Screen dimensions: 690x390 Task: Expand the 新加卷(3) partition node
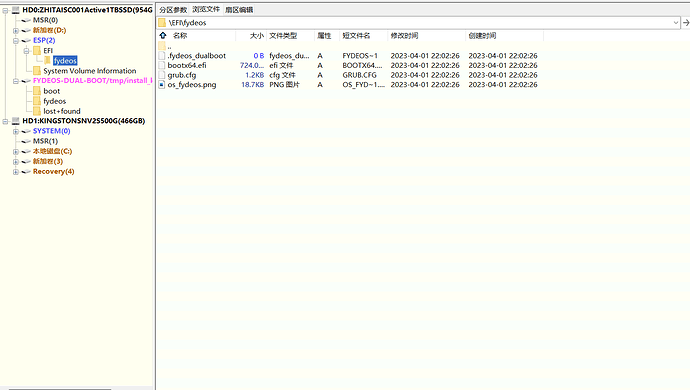(16, 162)
